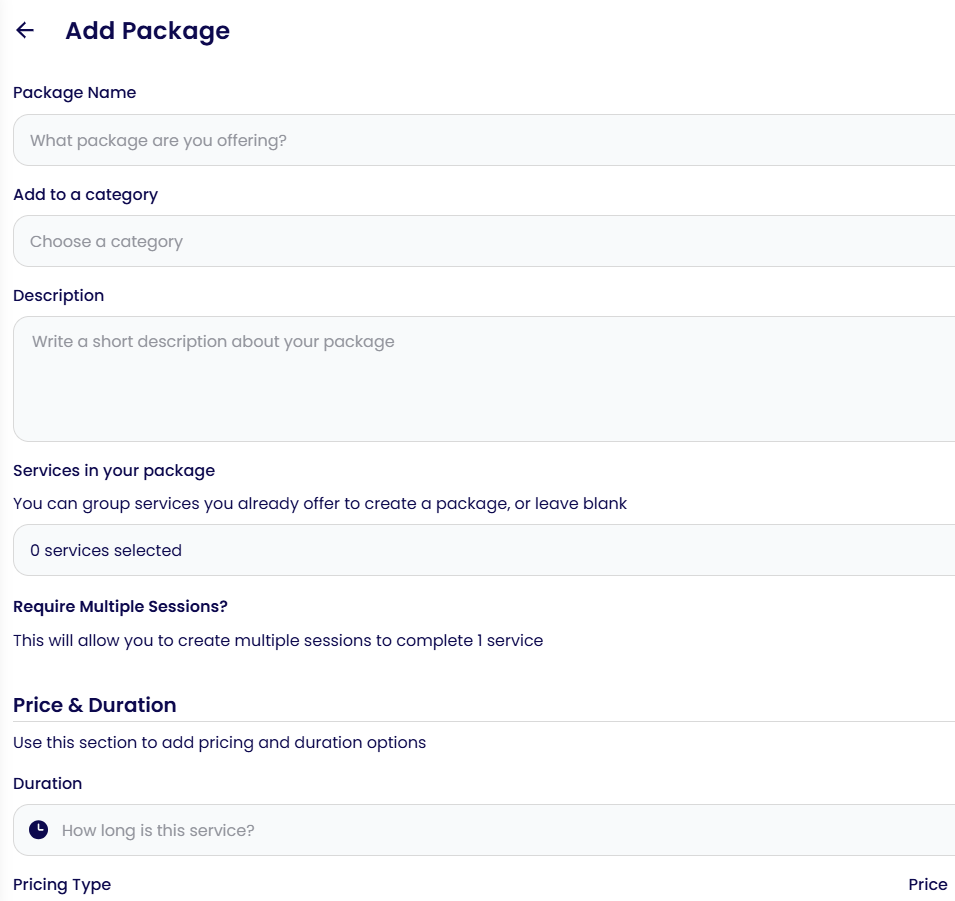Screen dimensions: 955x901
Task: Select the Add to a category label
Action: (85, 194)
